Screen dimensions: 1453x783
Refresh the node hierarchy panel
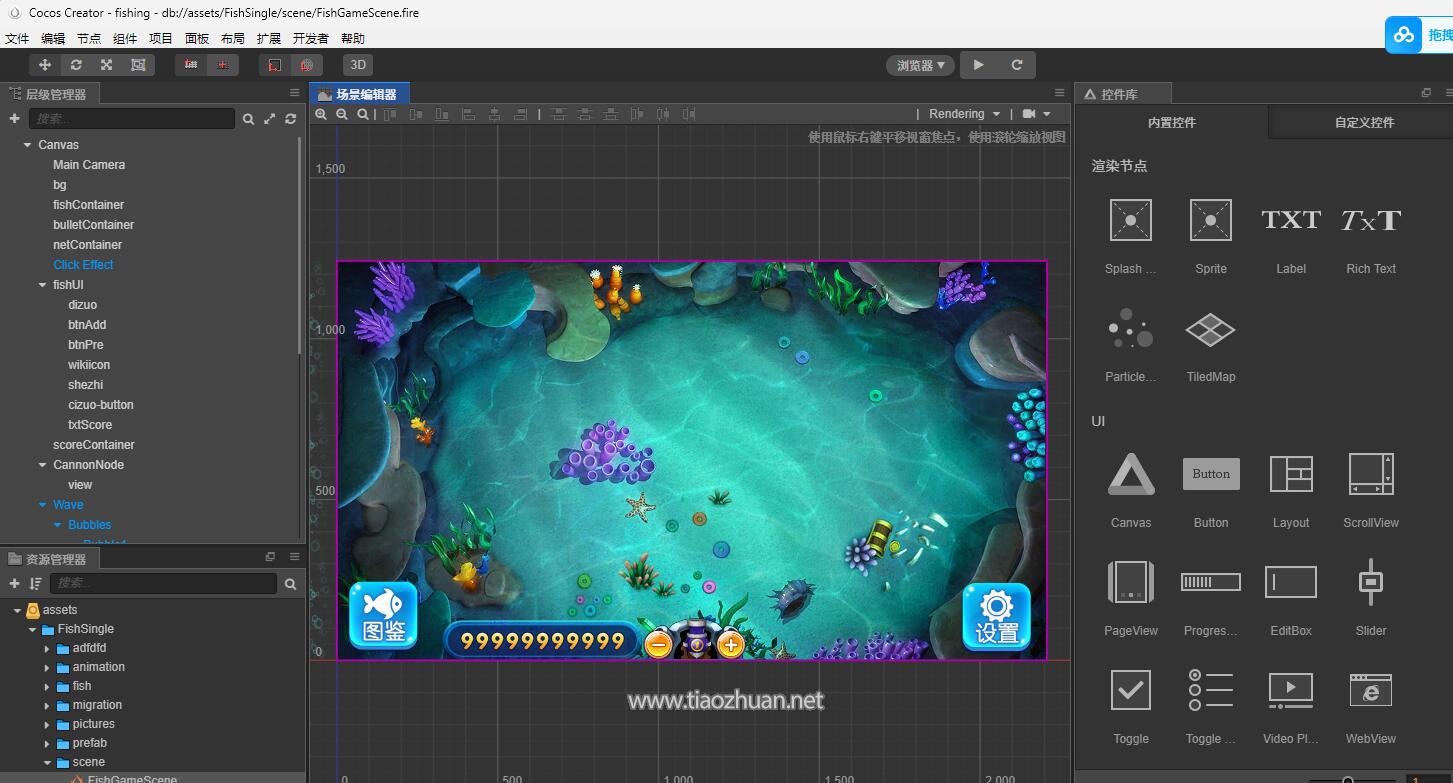(290, 119)
